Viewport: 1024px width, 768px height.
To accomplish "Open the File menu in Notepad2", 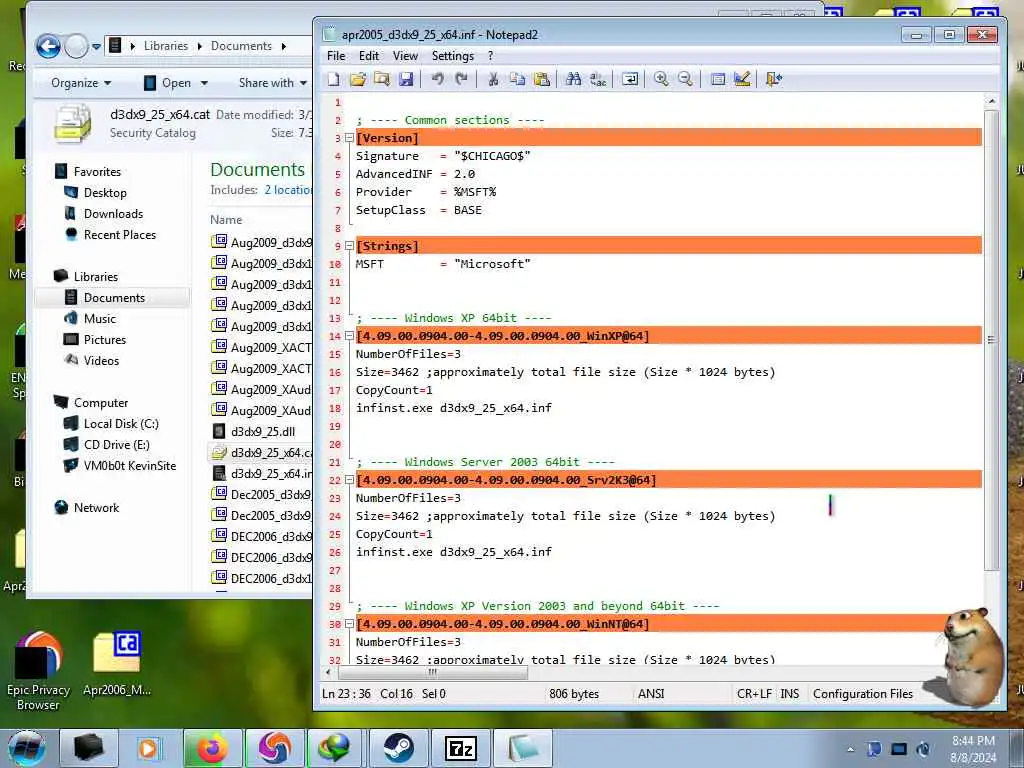I will click(336, 56).
